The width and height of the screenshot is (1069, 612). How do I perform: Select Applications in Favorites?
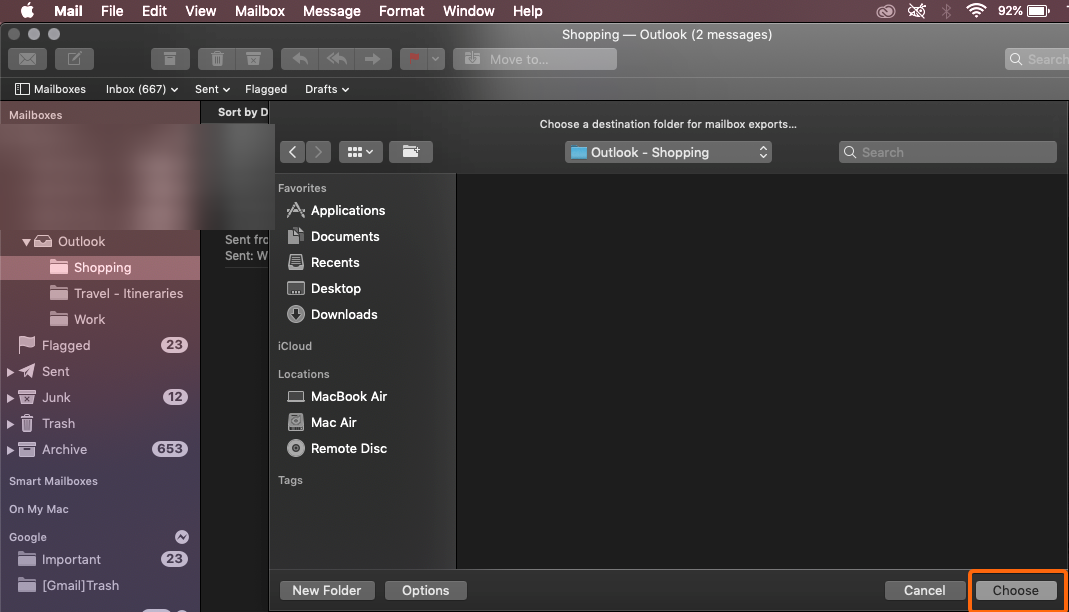point(348,211)
